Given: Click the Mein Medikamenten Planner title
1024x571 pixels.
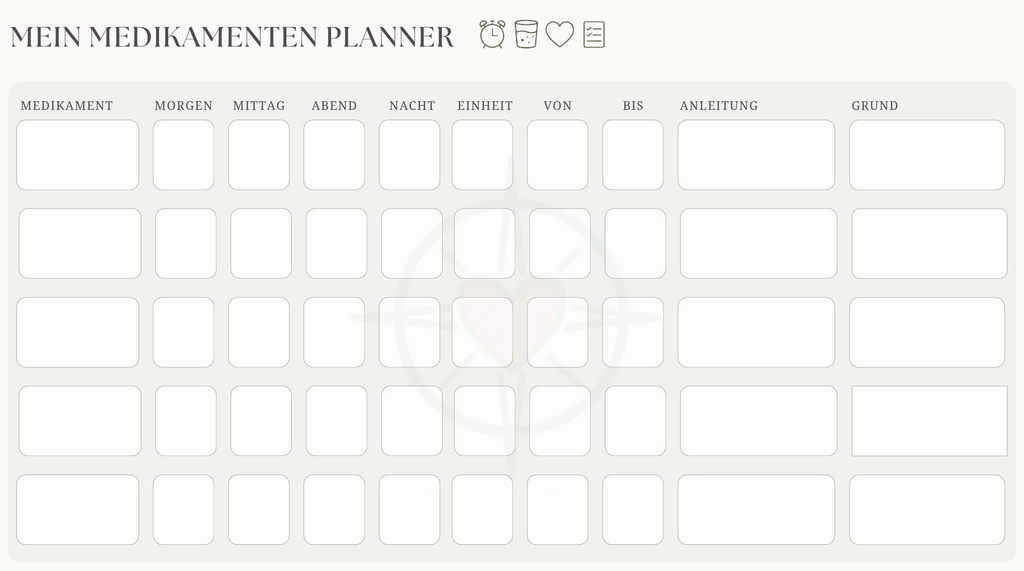Looking at the screenshot, I should 232,37.
